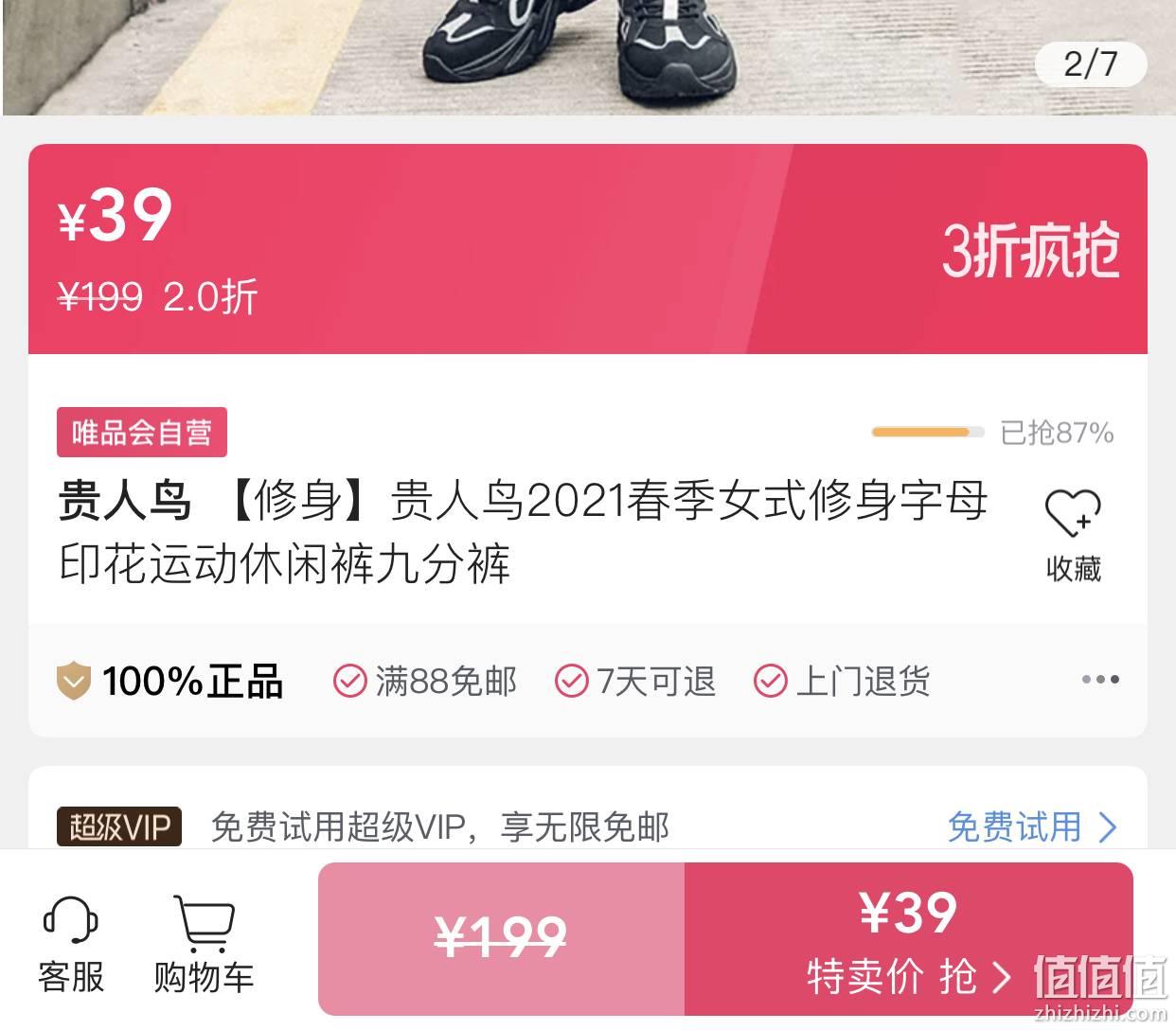Tap the 上门退货 check item
The image size is (1176, 1030).
click(842, 681)
